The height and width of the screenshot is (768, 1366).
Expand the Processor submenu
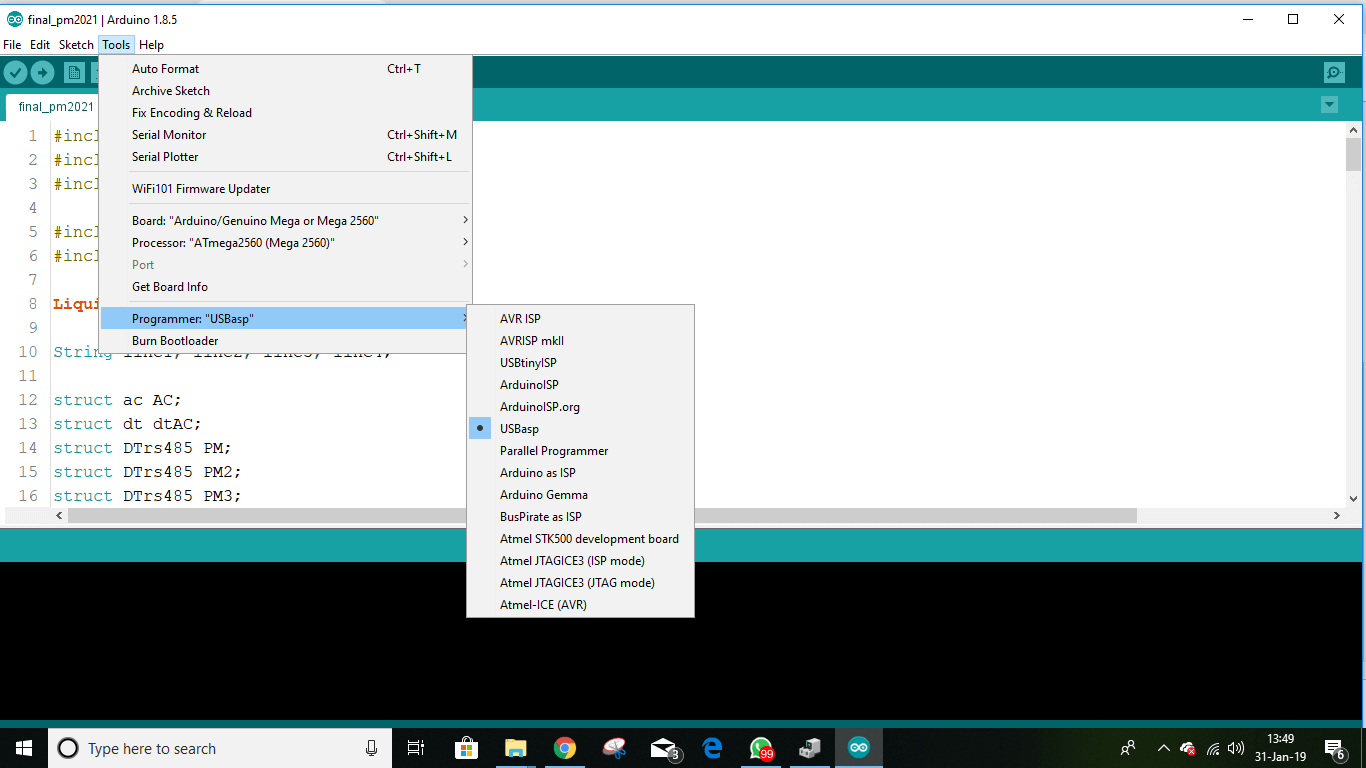[285, 243]
